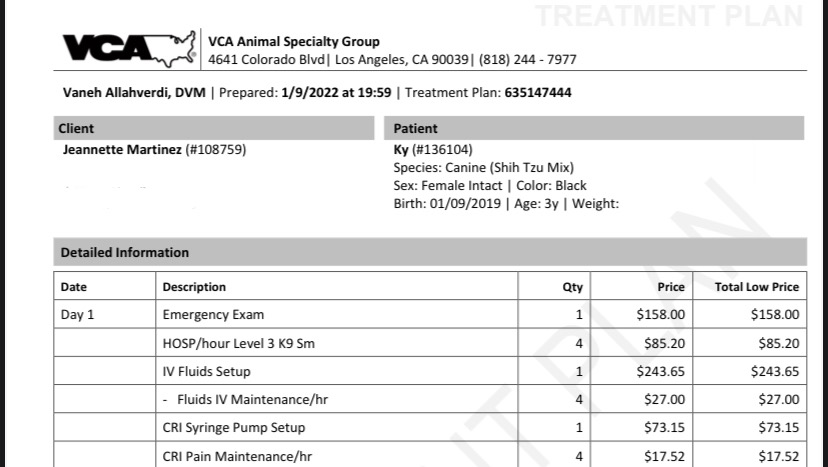This screenshot has width=828, height=467.
Task: Select treatment plan number 635147444
Action: (538, 92)
